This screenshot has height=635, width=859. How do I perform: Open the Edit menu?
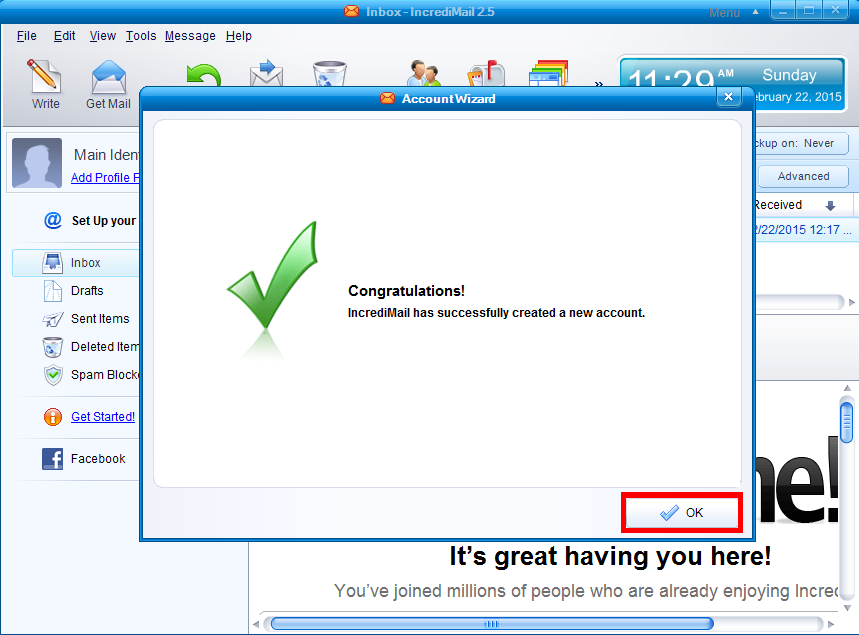pos(65,36)
